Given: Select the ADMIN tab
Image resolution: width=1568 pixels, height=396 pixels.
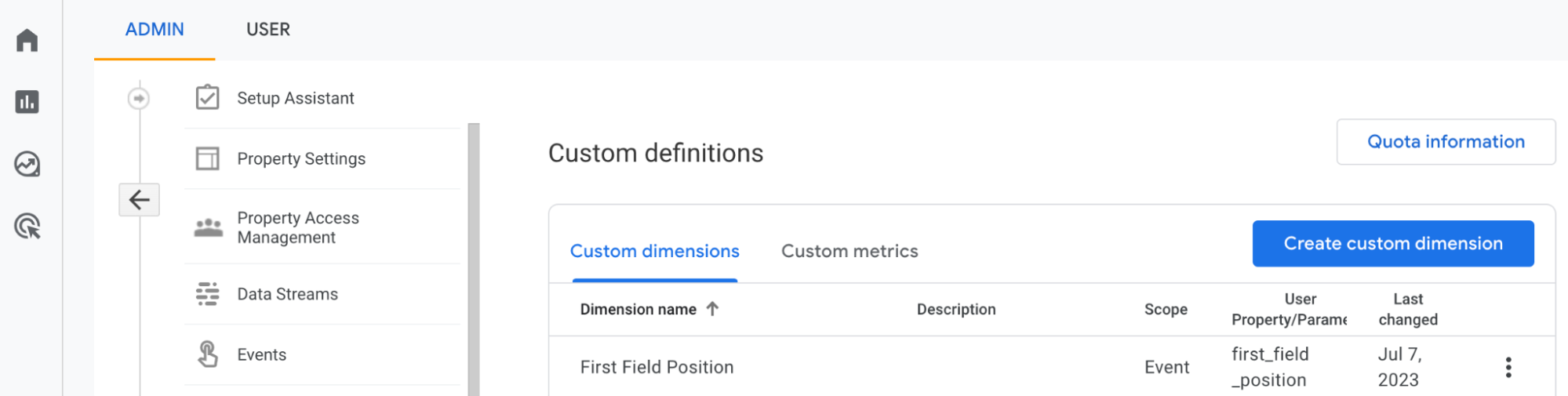Looking at the screenshot, I should tap(155, 30).
